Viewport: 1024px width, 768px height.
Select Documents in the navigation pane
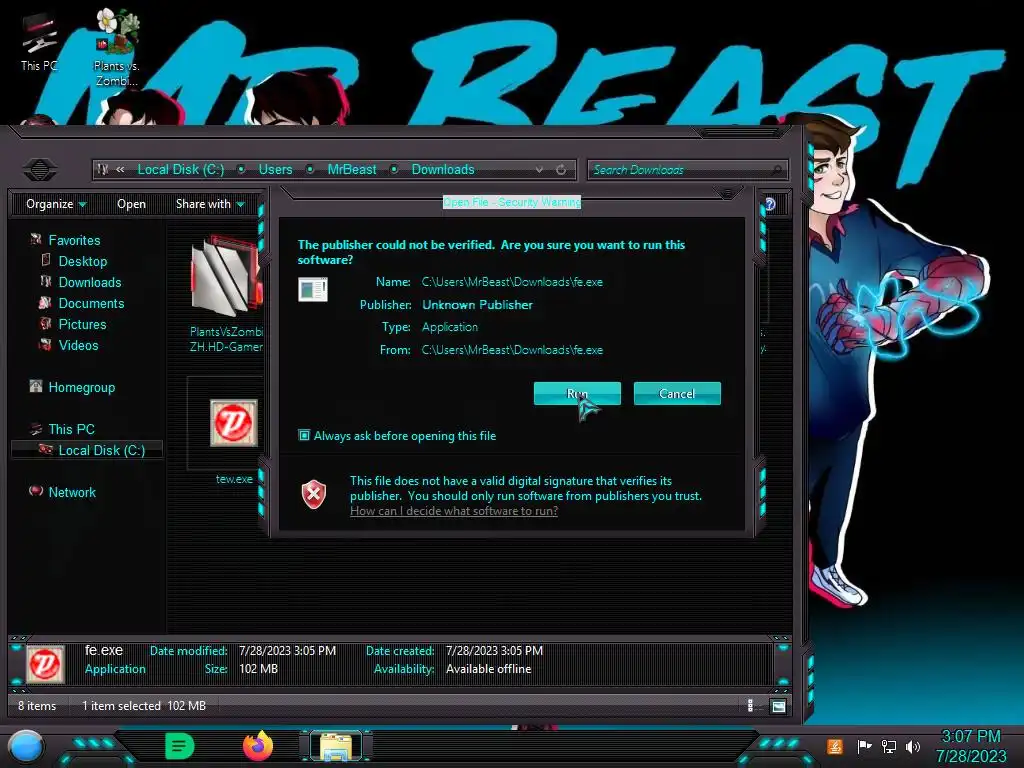[x=91, y=303]
